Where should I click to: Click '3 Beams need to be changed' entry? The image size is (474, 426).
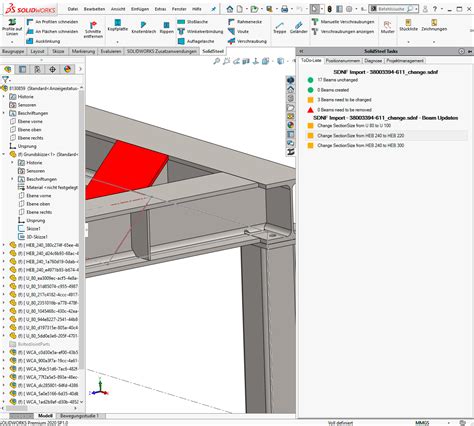(x=344, y=100)
